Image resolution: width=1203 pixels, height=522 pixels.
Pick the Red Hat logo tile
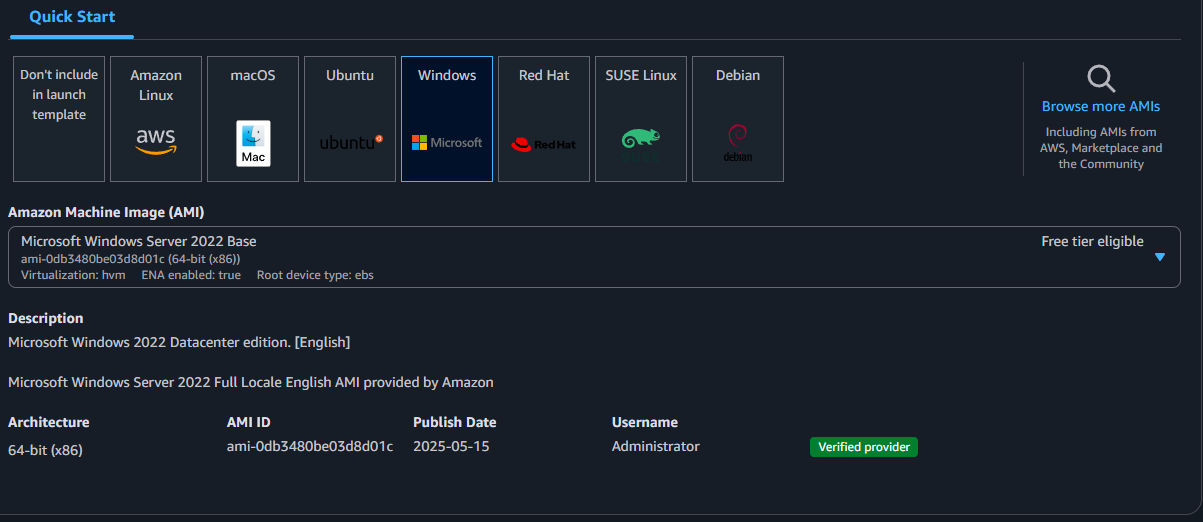543,144
